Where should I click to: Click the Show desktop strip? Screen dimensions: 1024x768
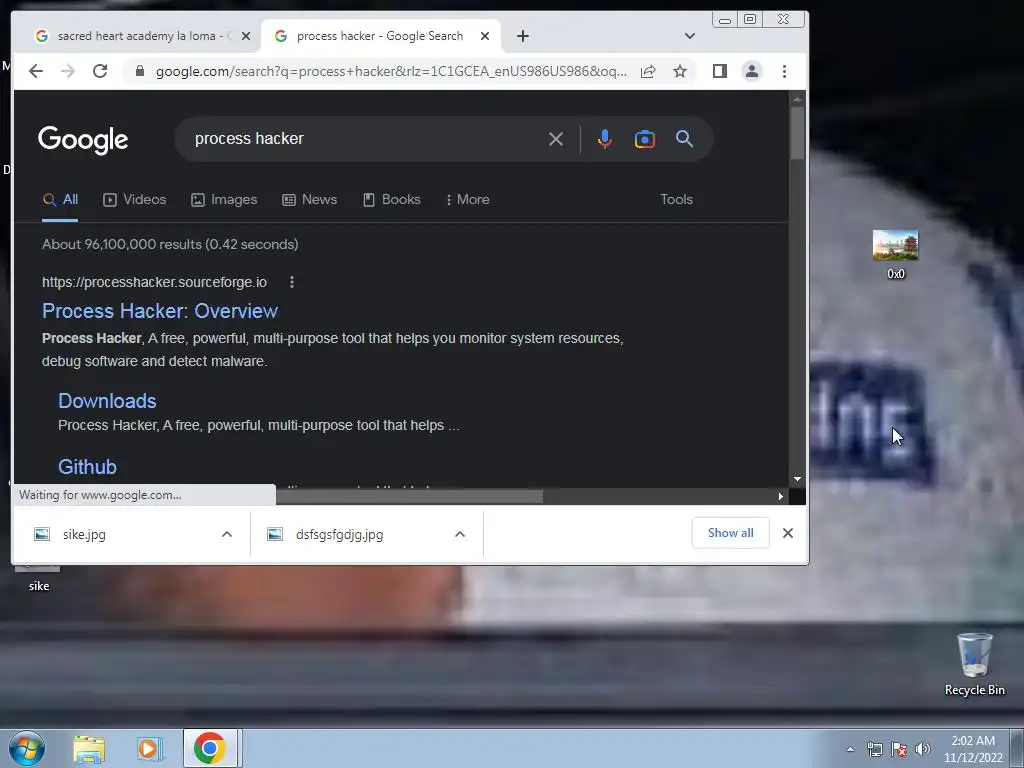1017,748
